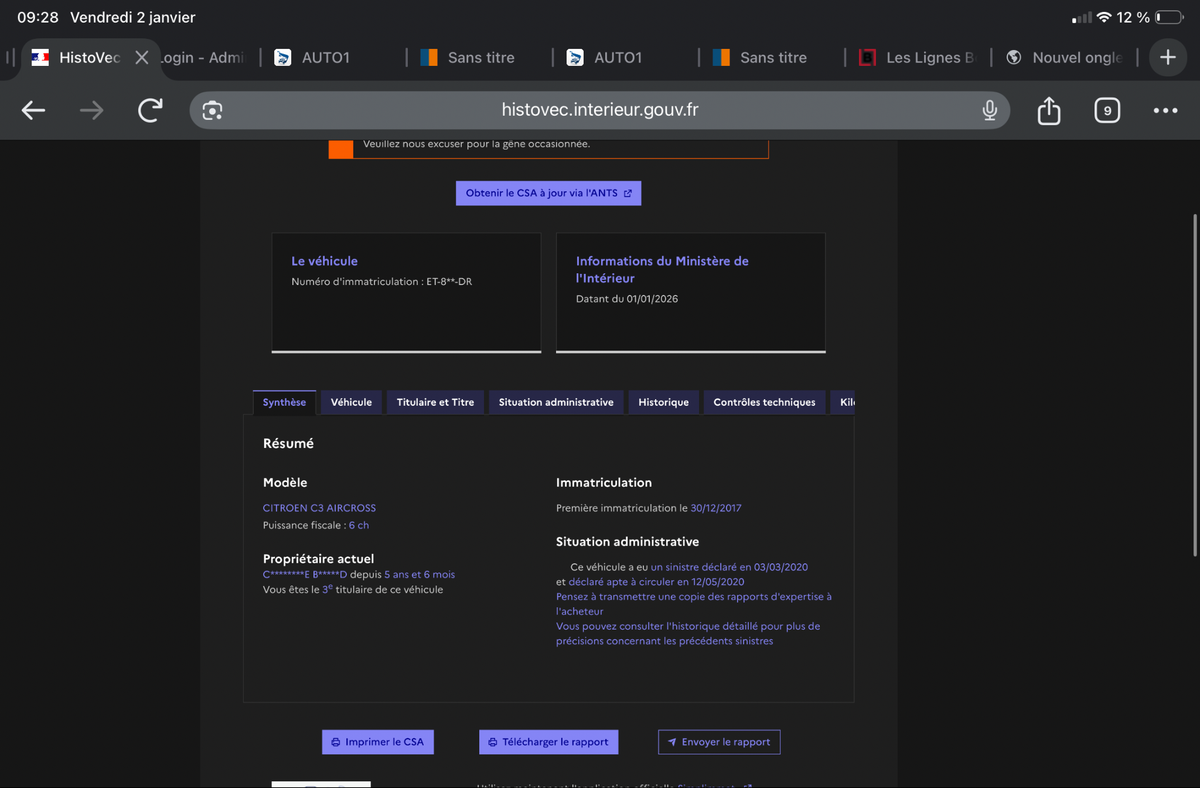
Task: Close the HistoVec tab
Action: (141, 57)
